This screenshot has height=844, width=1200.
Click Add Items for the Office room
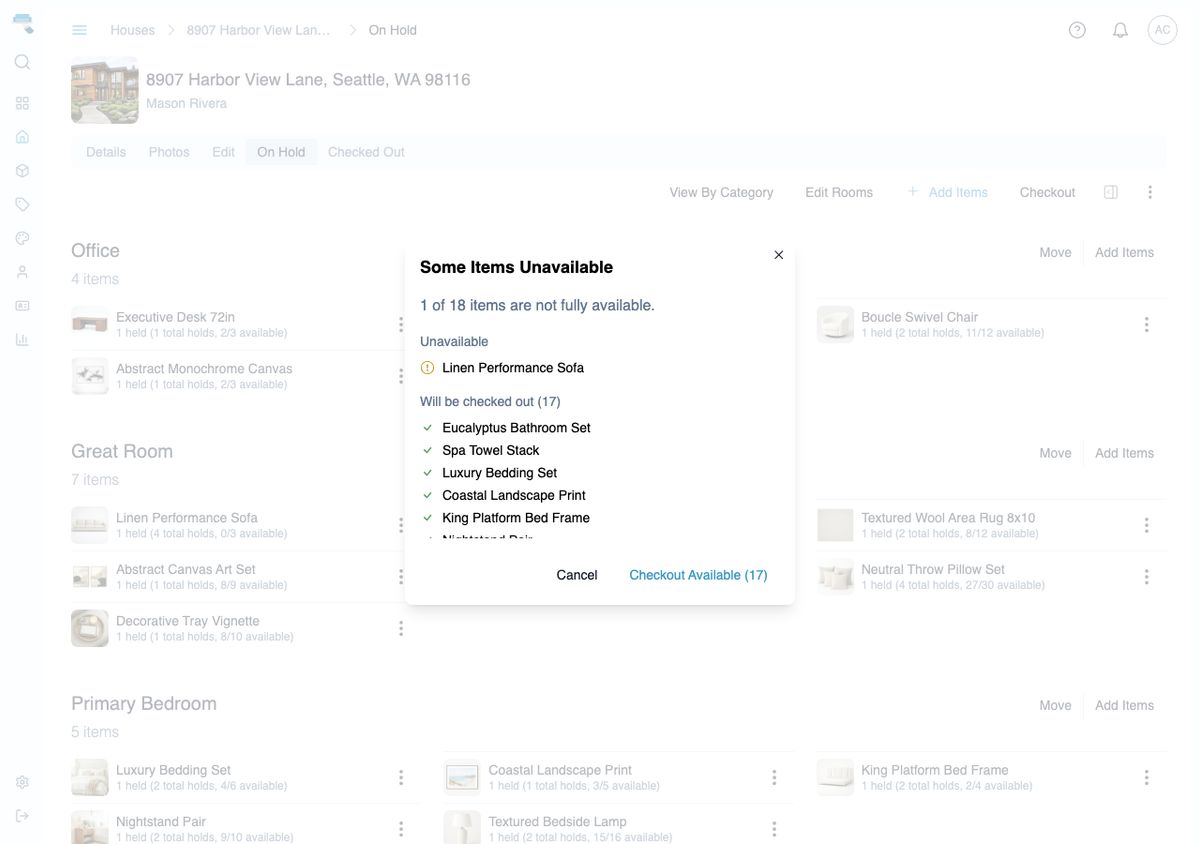click(1124, 252)
